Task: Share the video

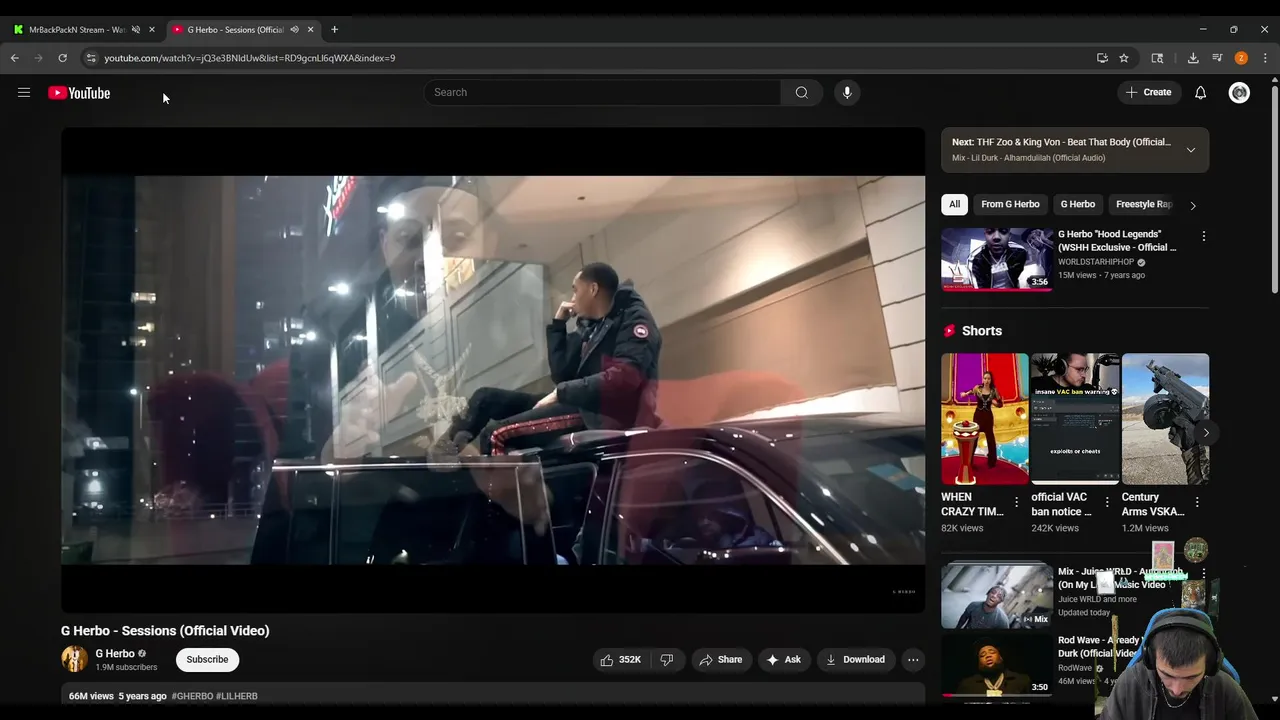Action: click(720, 660)
